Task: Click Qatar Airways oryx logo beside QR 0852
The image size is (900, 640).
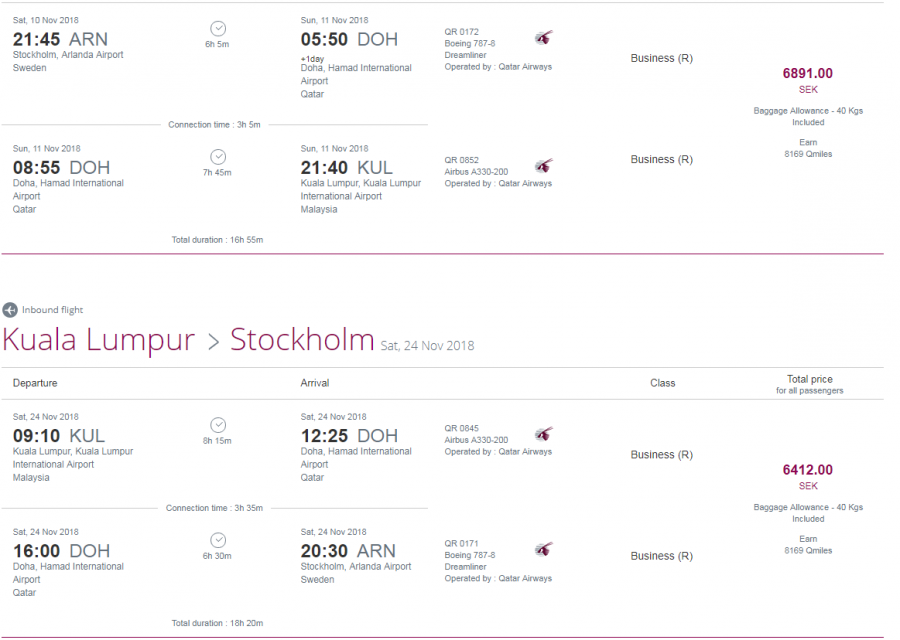Action: pos(543,166)
